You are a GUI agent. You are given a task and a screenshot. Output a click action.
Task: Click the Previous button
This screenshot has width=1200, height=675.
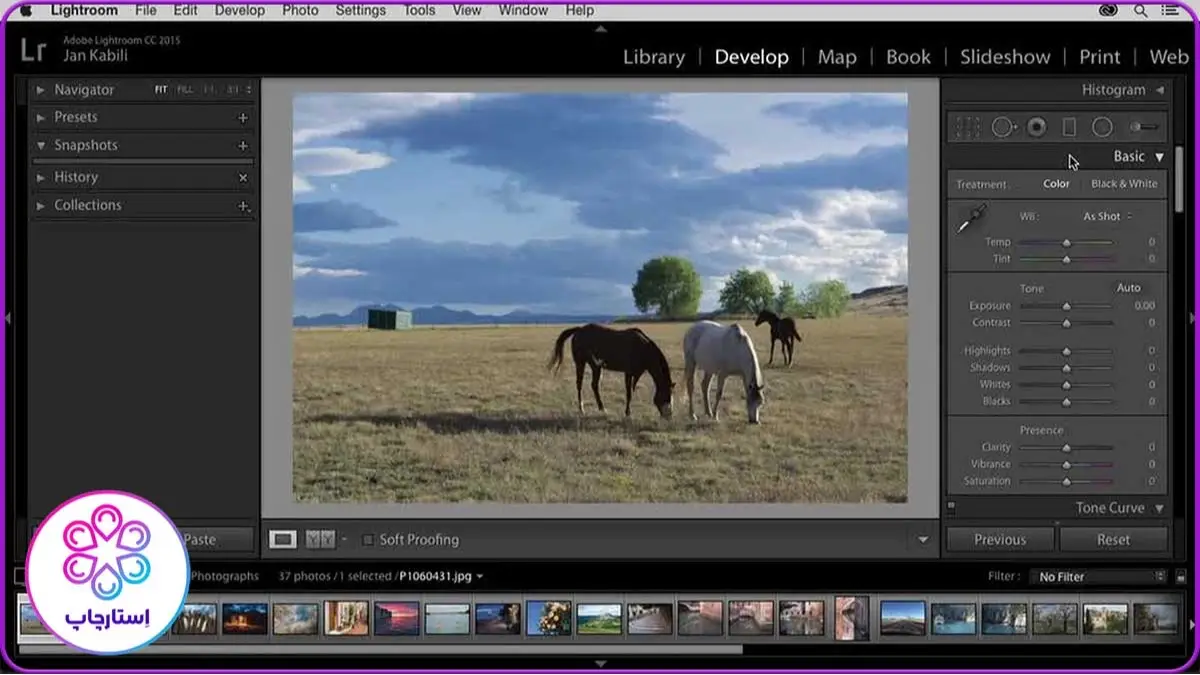click(x=1000, y=540)
